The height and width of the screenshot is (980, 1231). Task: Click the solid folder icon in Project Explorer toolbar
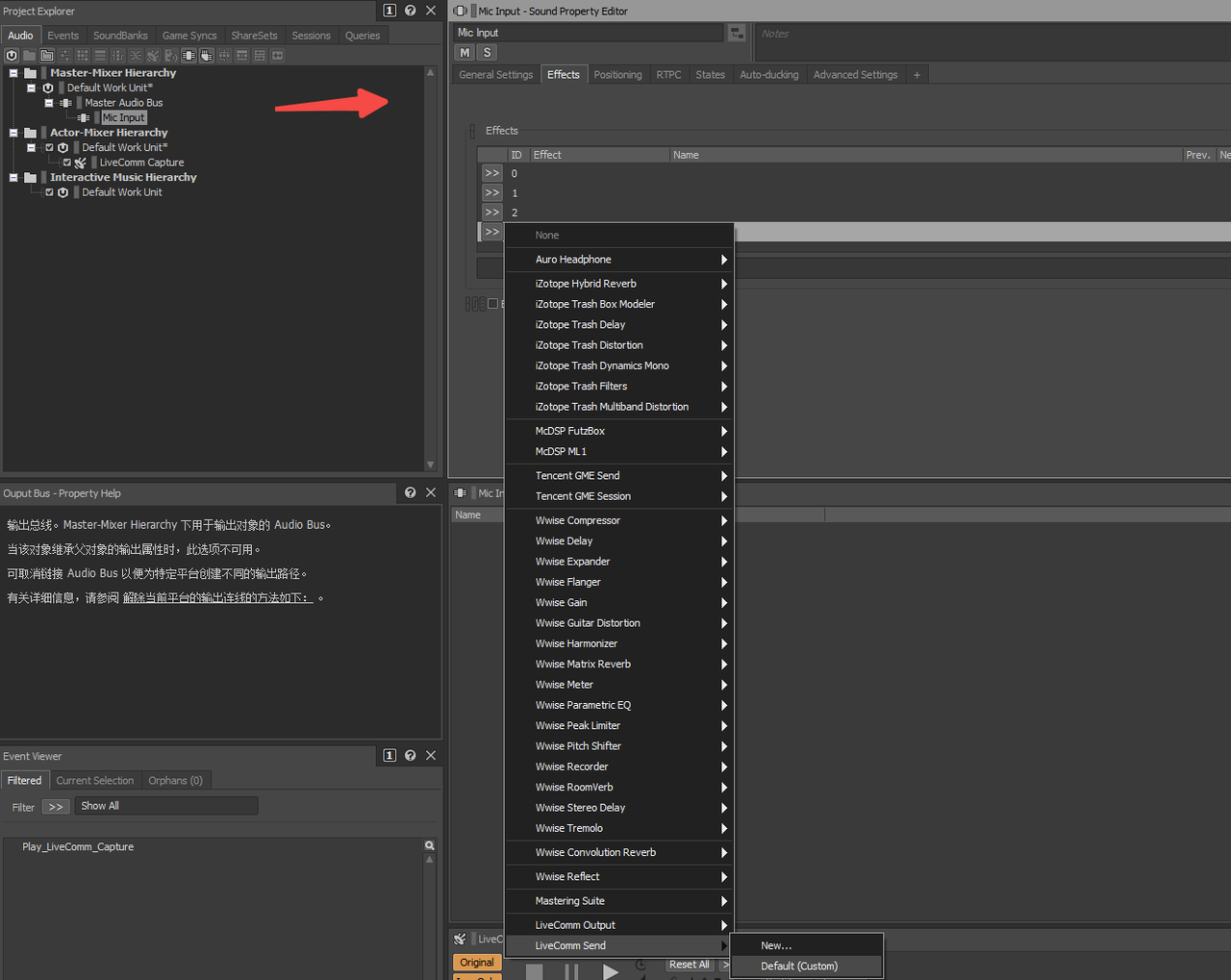[30, 56]
